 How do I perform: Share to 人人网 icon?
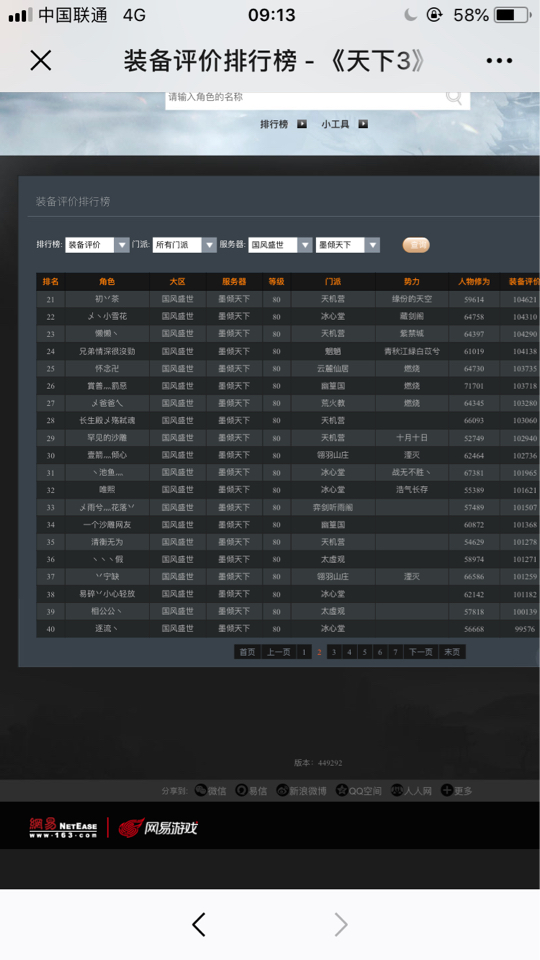coord(397,790)
